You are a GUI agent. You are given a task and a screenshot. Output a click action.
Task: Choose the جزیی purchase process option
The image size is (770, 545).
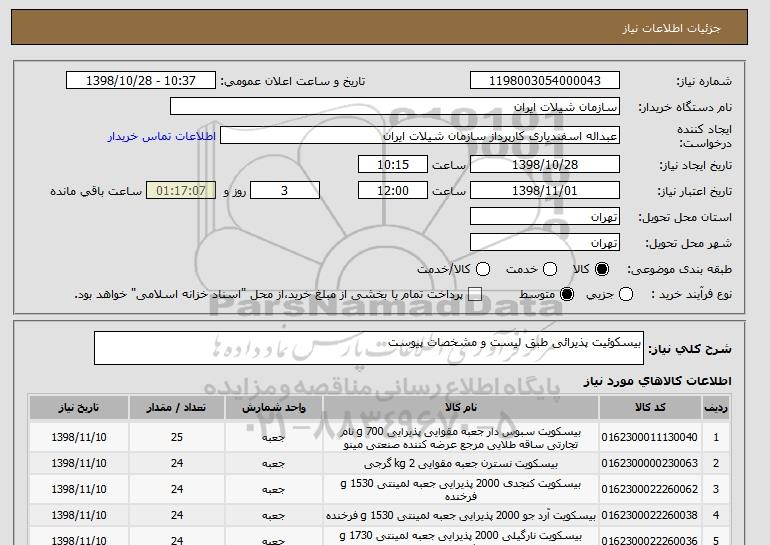(x=626, y=294)
